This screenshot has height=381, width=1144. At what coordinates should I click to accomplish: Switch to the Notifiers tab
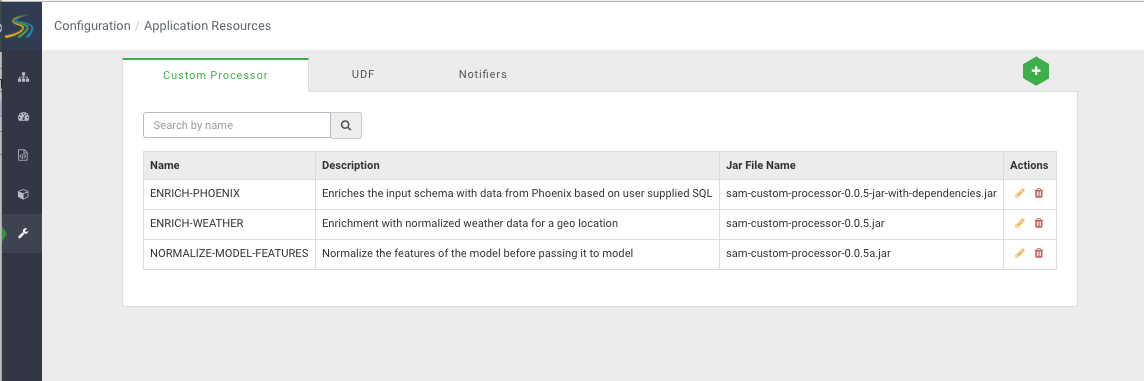(482, 74)
